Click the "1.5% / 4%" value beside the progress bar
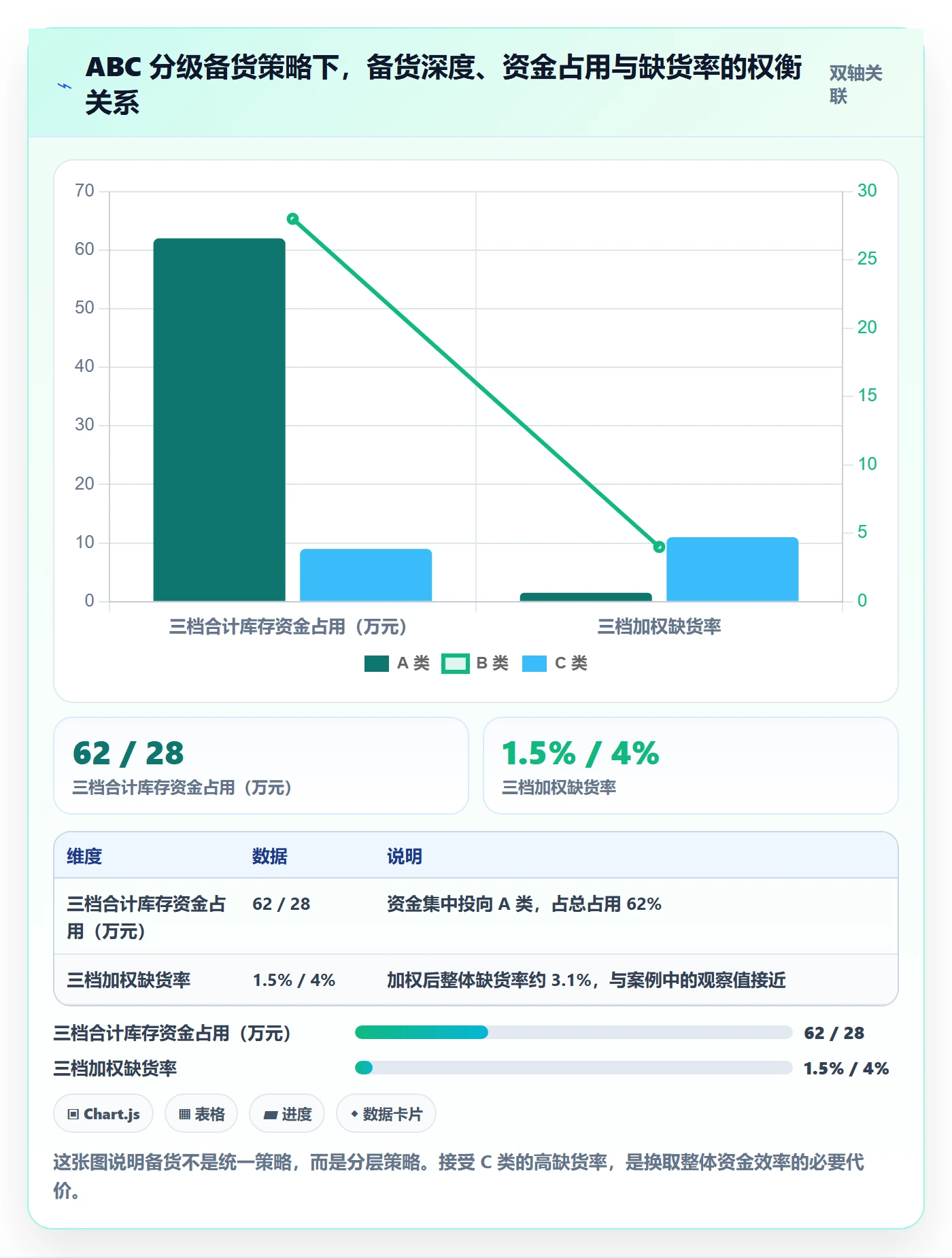 pyautogui.click(x=846, y=1068)
